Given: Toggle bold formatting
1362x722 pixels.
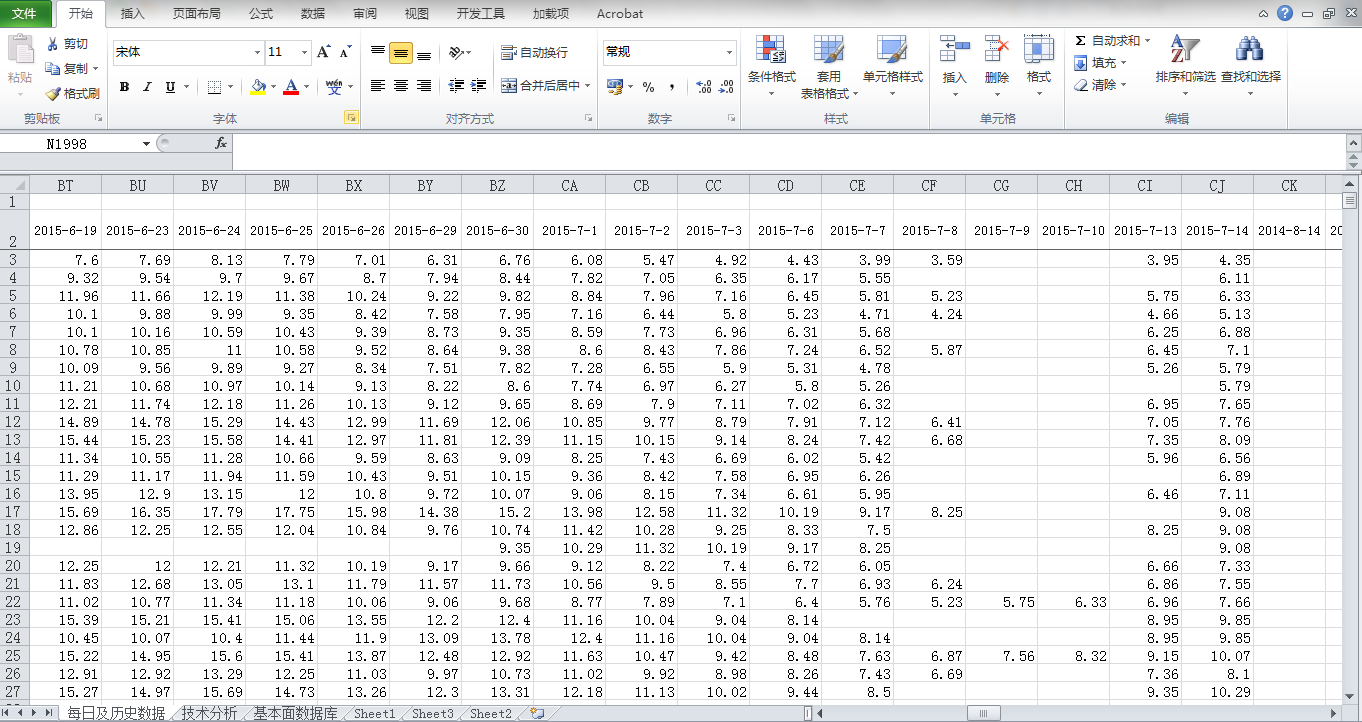Looking at the screenshot, I should pos(124,87).
